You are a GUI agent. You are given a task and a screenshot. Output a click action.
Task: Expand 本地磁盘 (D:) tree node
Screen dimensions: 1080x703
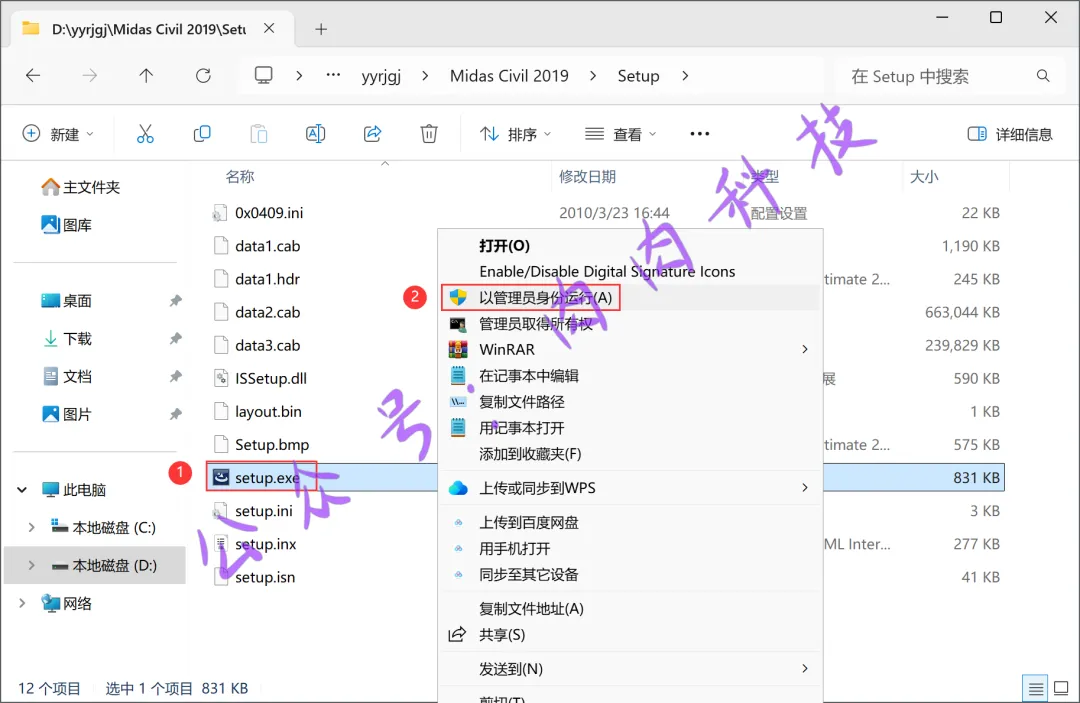tap(32, 565)
